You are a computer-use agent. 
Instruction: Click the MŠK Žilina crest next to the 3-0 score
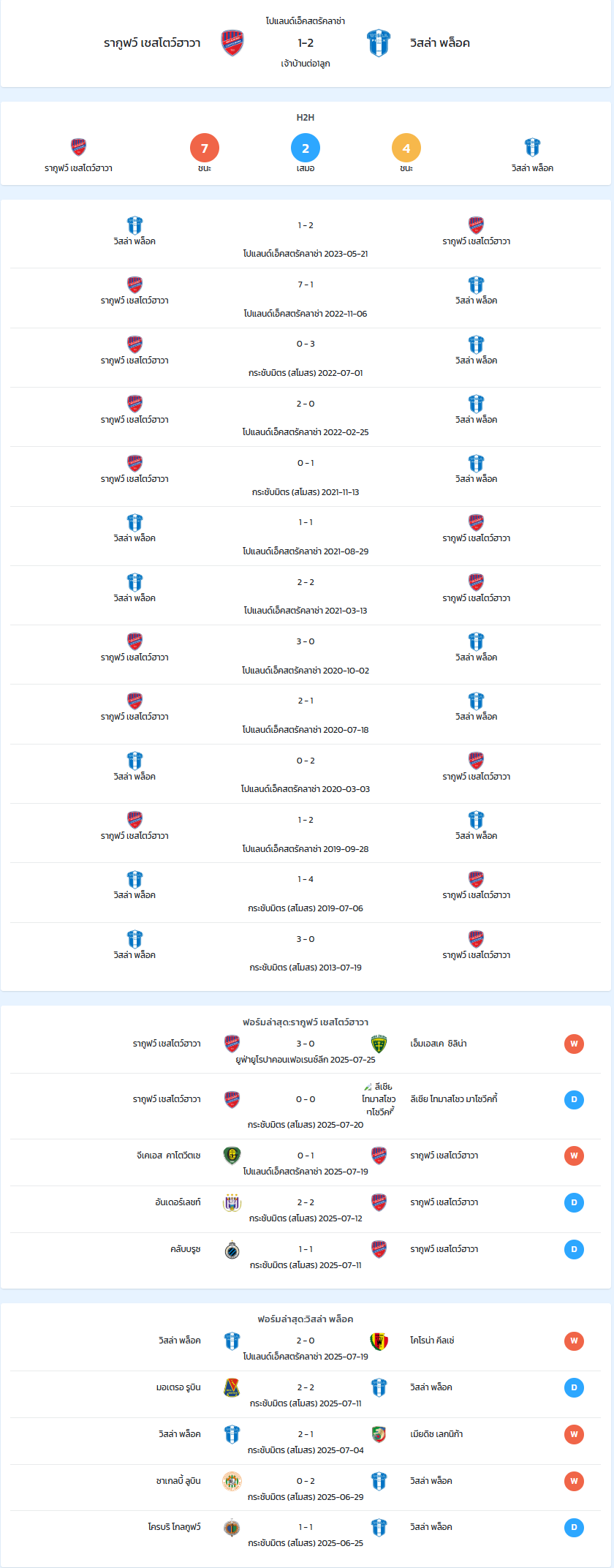coord(379,1044)
